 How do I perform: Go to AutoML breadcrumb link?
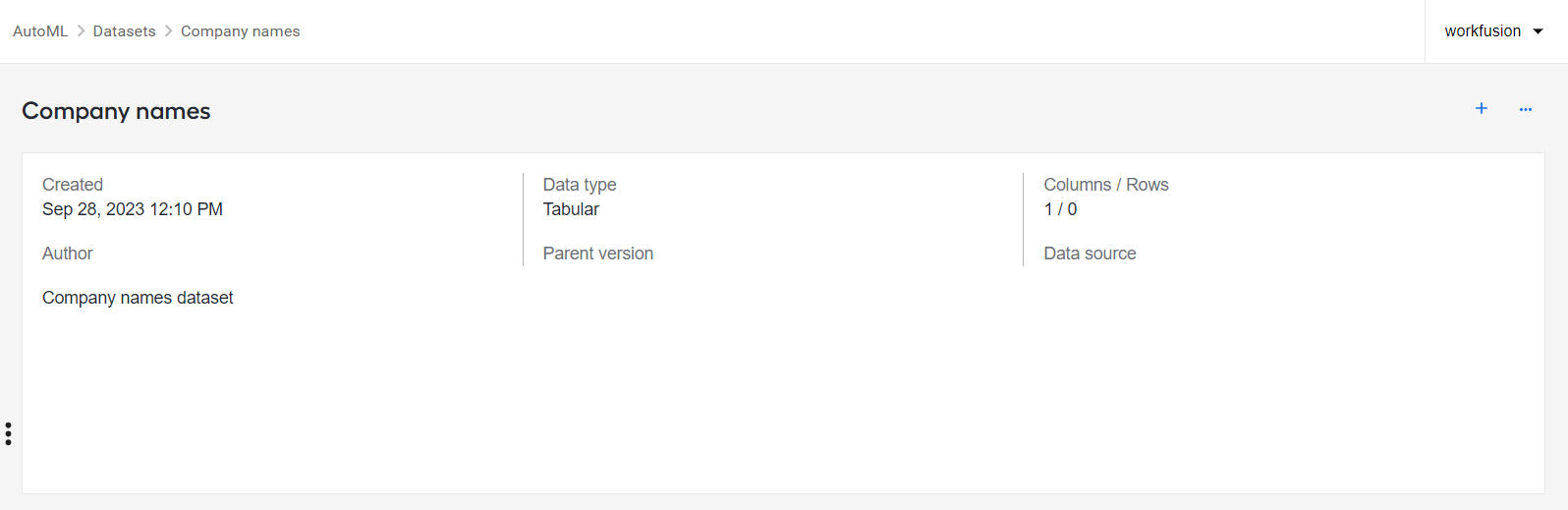coord(40,31)
